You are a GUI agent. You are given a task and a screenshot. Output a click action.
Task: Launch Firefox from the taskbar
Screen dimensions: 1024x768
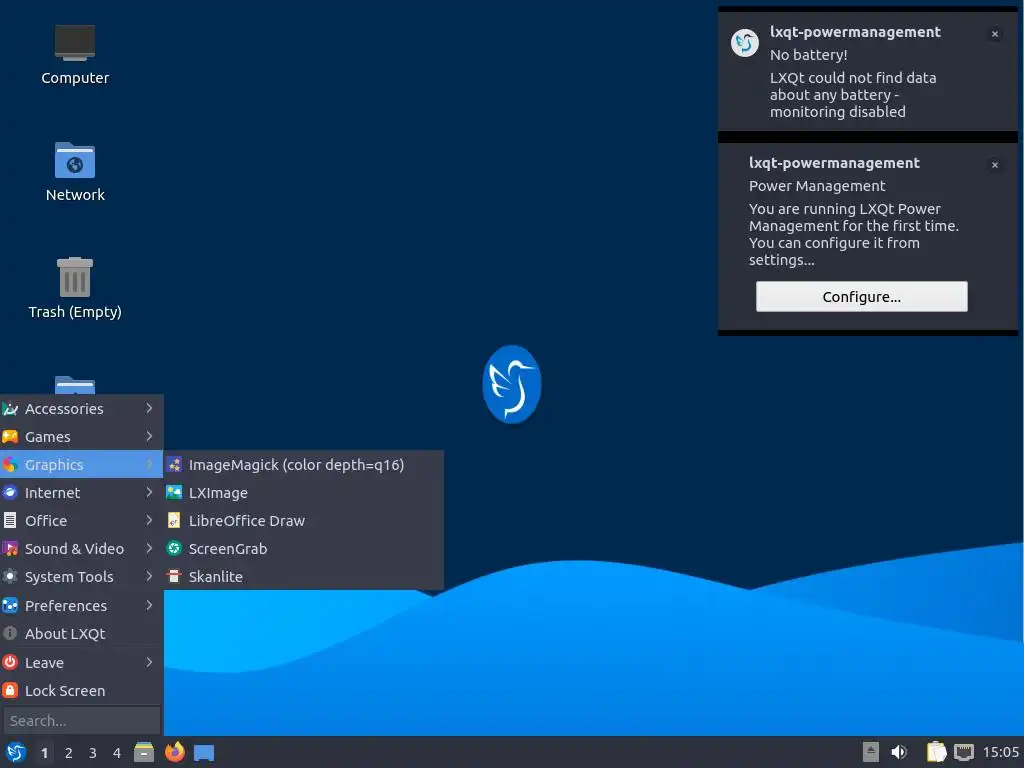coord(174,752)
